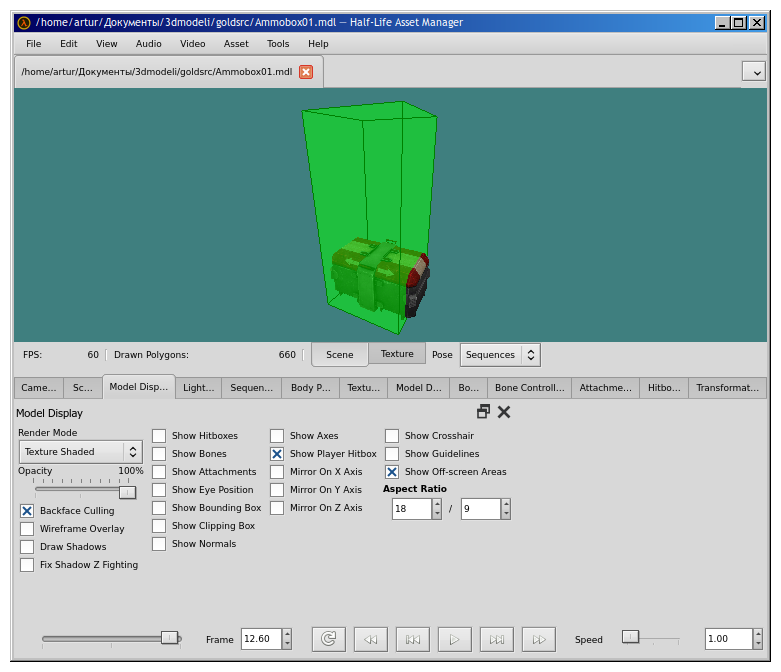Open the asset tabs list dropdown

[754, 71]
